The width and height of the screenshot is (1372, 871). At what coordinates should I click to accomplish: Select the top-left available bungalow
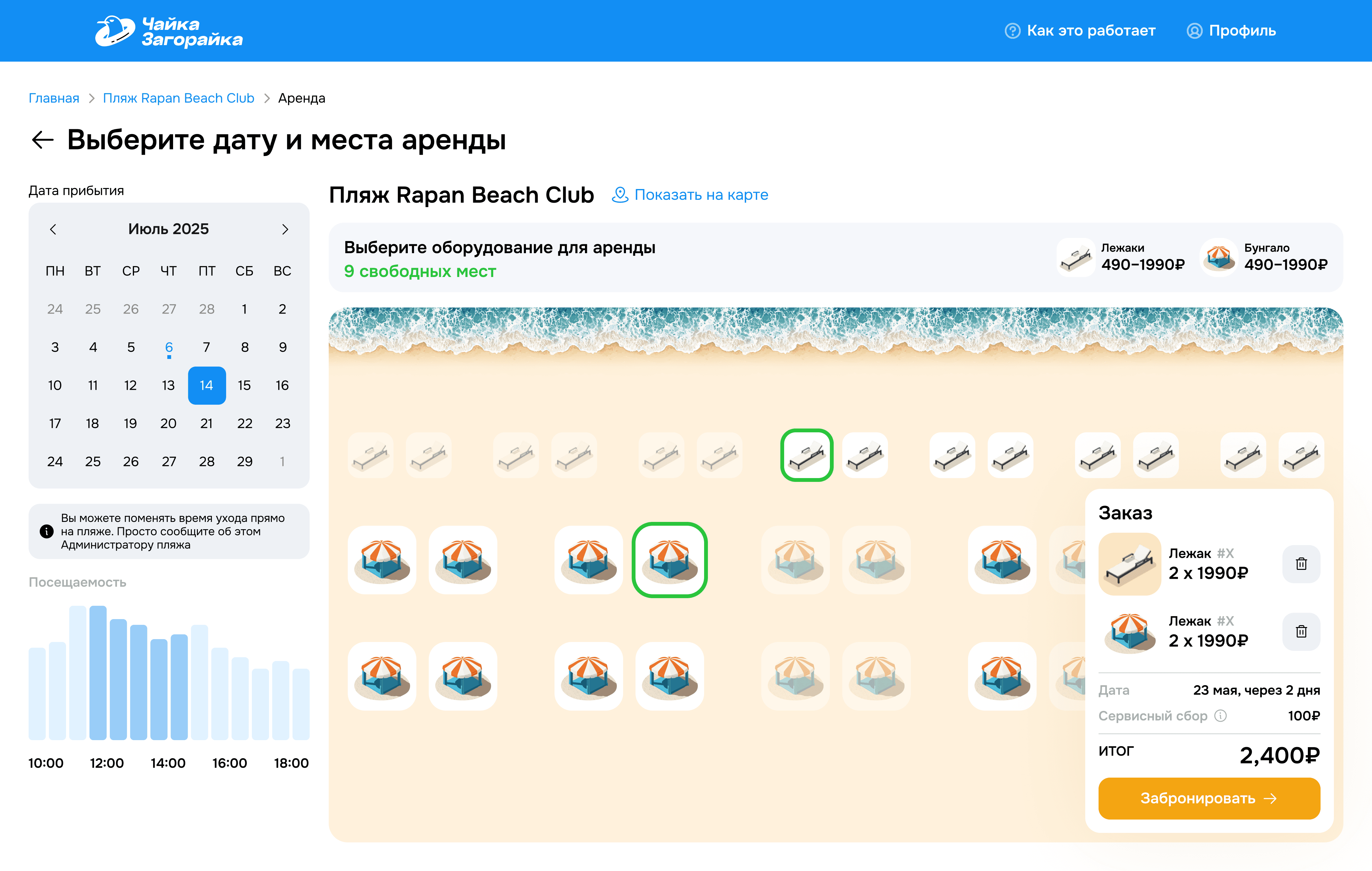pos(382,560)
